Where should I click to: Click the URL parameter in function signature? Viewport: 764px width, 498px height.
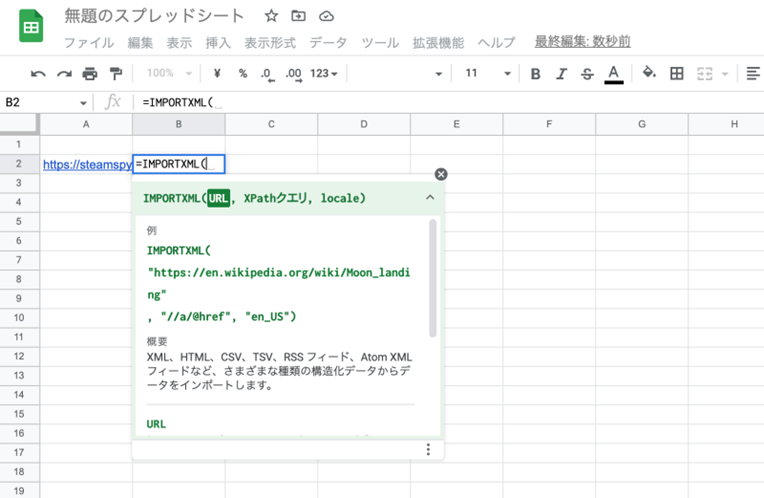coord(218,198)
